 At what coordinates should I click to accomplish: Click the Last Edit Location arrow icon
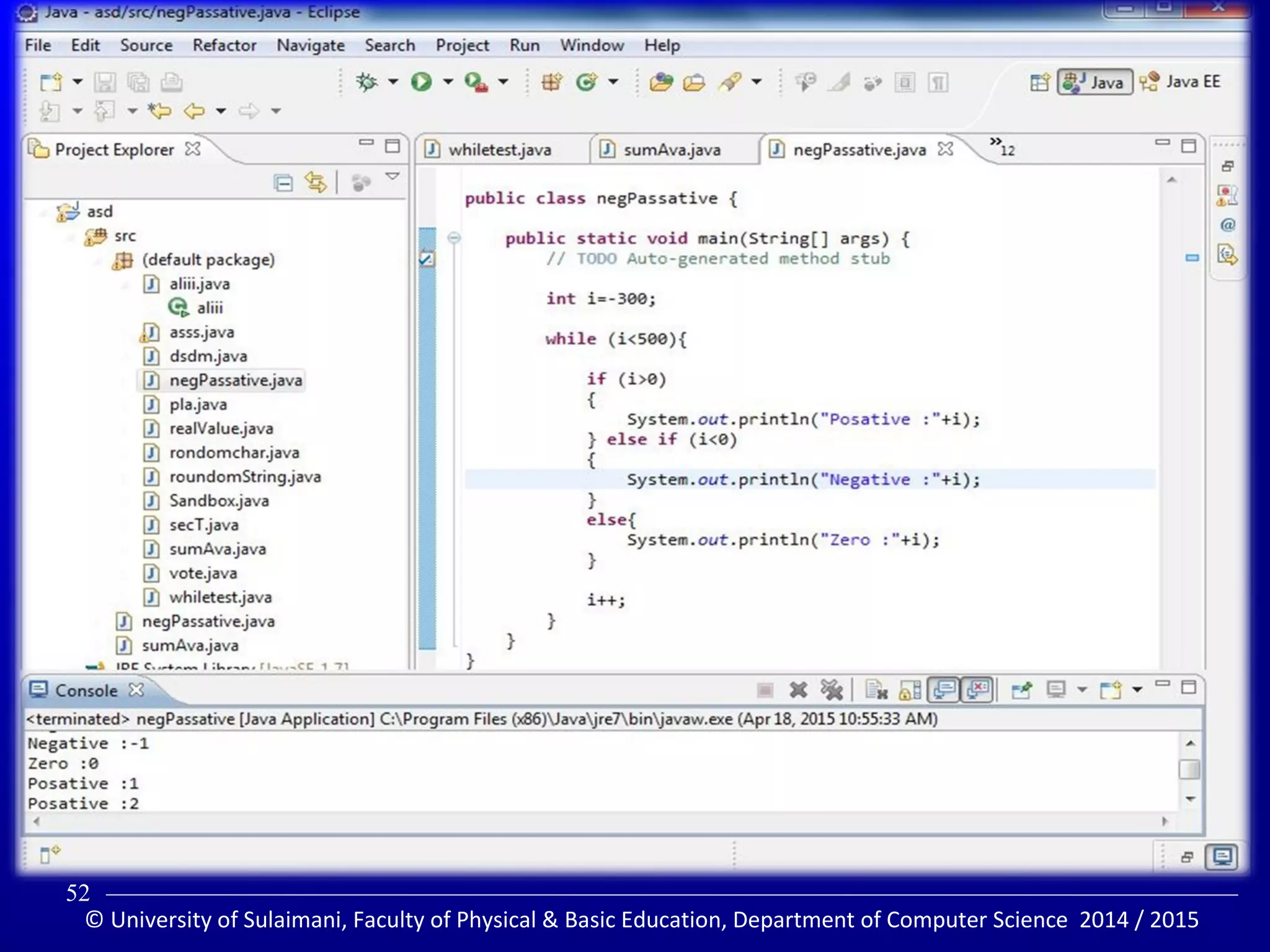pyautogui.click(x=159, y=112)
